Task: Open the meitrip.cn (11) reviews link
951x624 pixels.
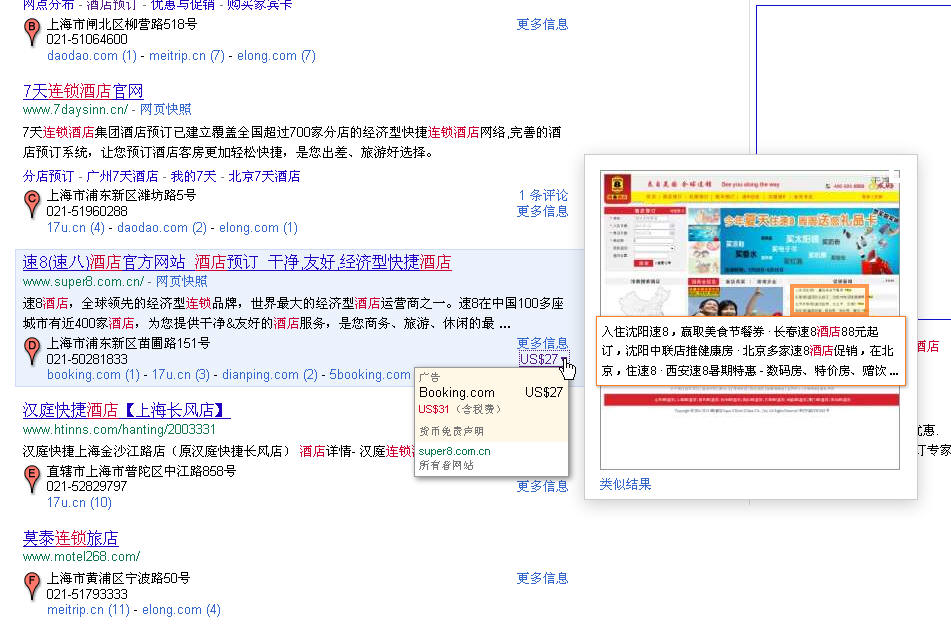Action: (x=89, y=609)
